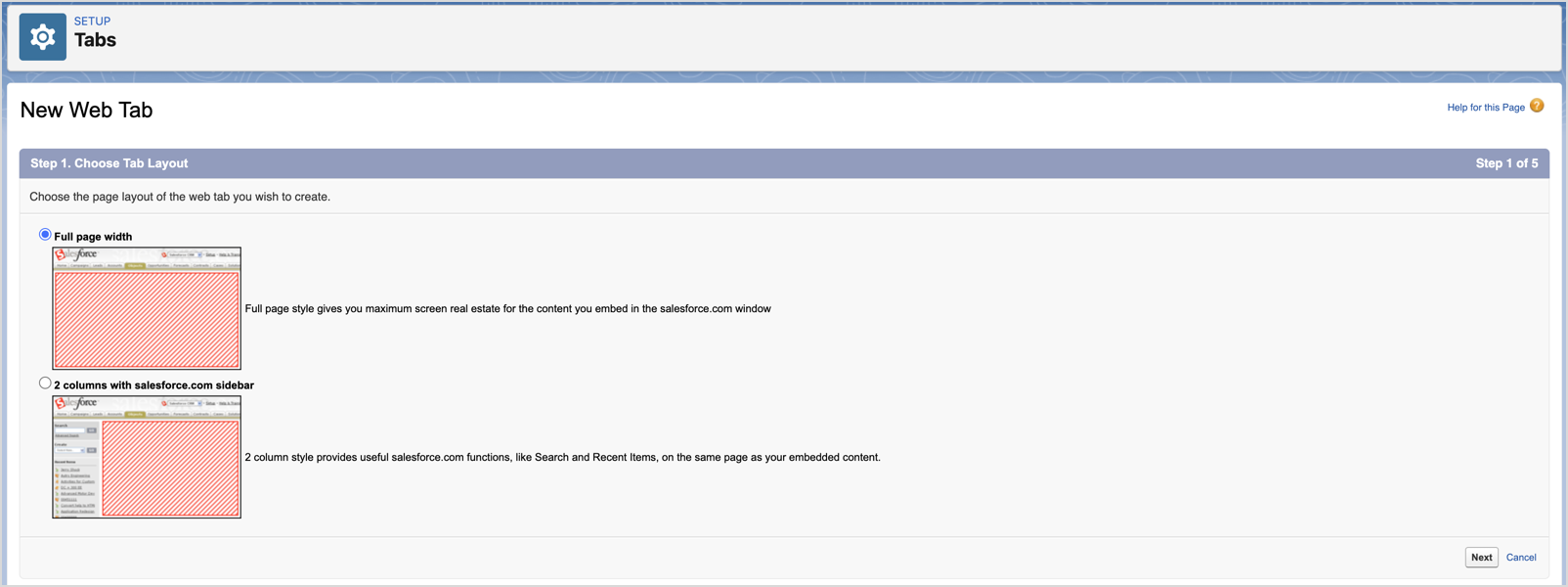The width and height of the screenshot is (1568, 587).
Task: Click the red striped area in the full page preview
Action: [147, 320]
